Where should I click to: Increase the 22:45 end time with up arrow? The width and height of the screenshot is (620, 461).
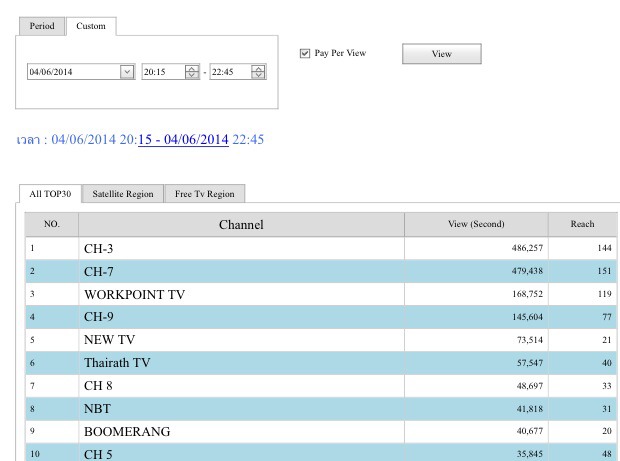[x=258, y=68]
